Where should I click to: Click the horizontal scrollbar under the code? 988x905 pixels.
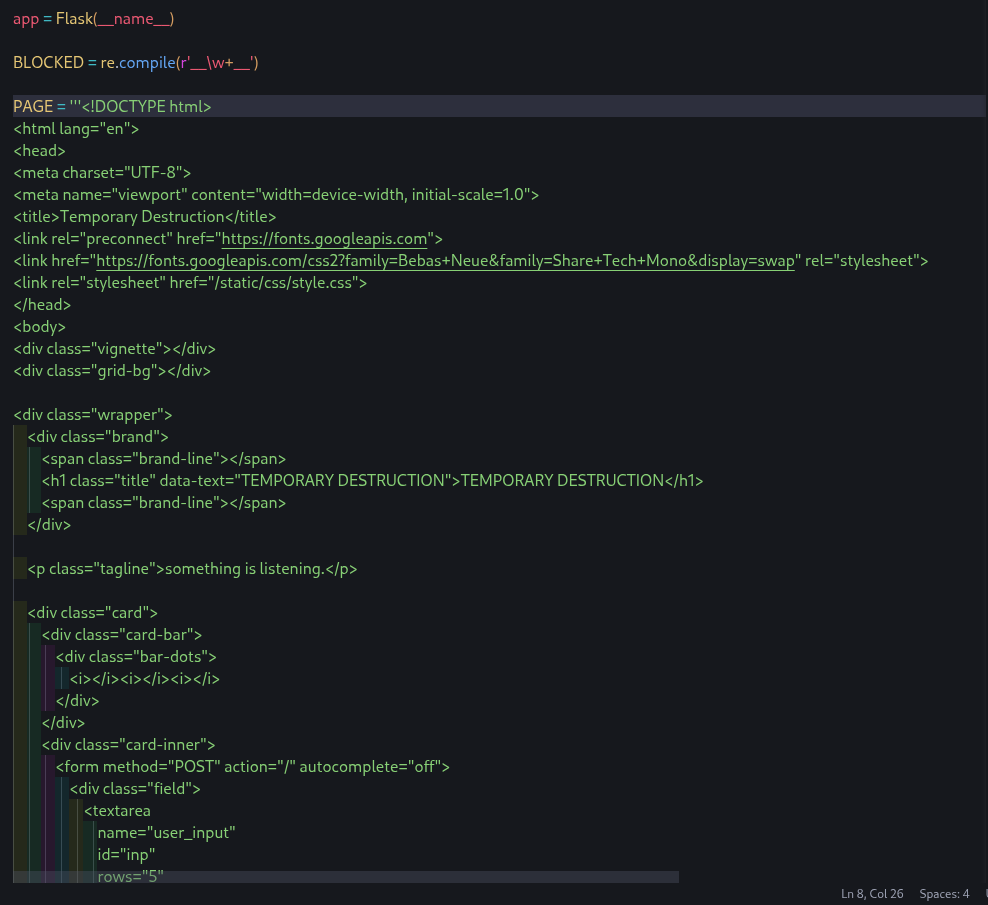(345, 877)
